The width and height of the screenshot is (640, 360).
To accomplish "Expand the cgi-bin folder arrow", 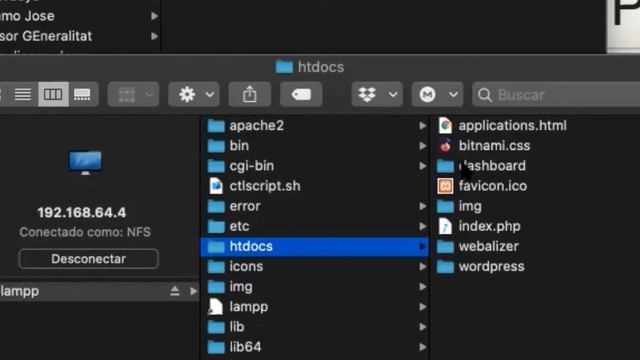I will [x=422, y=166].
